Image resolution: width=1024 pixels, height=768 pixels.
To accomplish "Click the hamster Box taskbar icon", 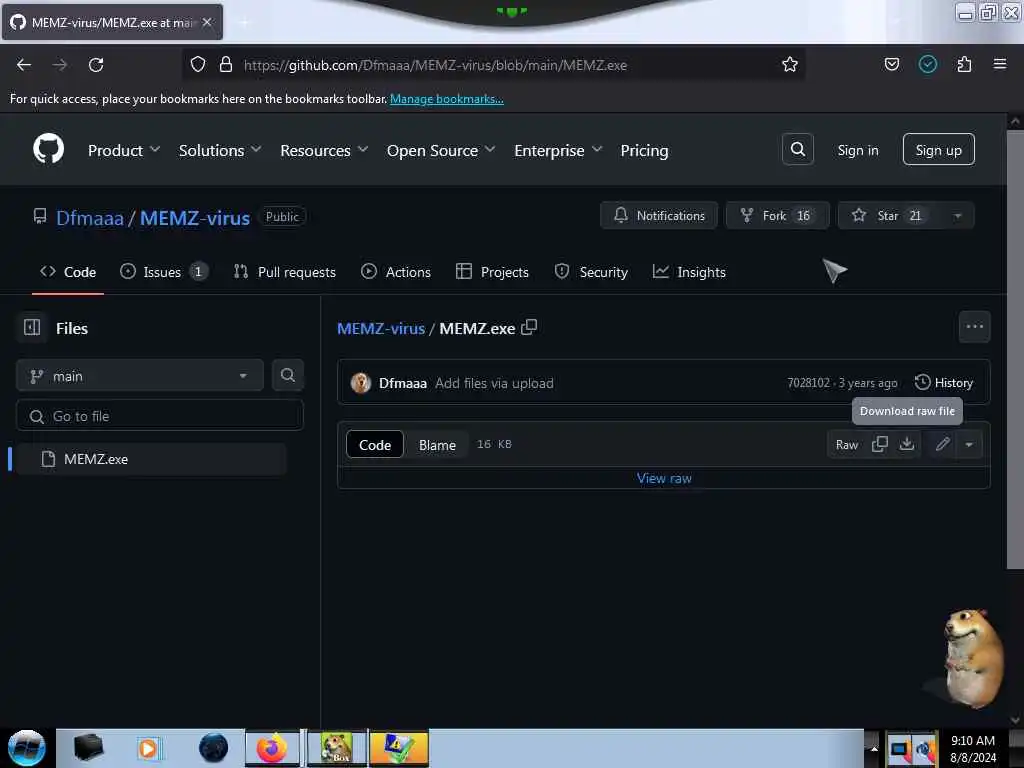I will 336,748.
